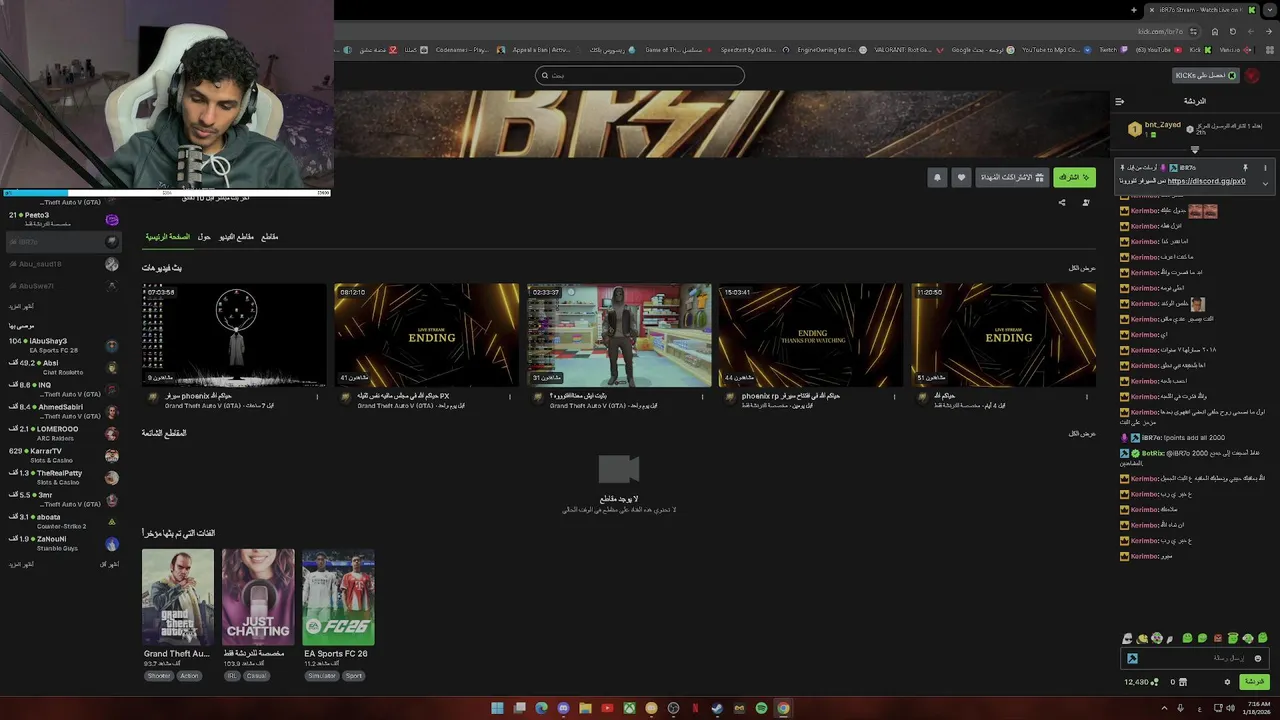Unpin the pinned chat message with the pin icon
The width and height of the screenshot is (1280, 720).
pyautogui.click(x=1245, y=168)
